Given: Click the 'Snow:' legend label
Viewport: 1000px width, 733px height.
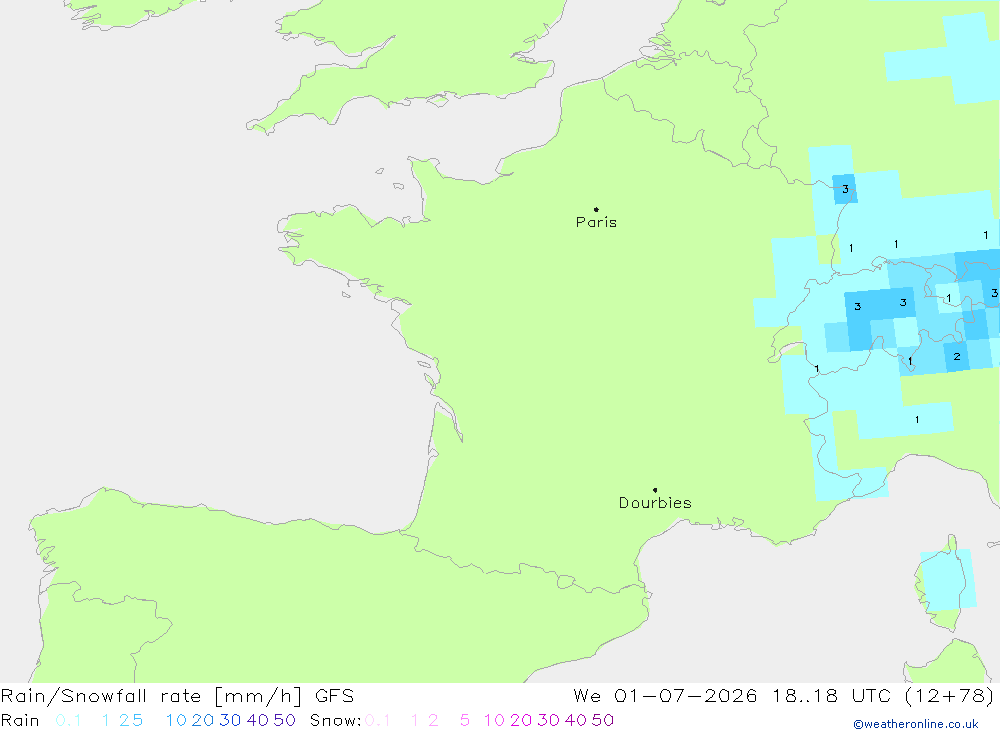Looking at the screenshot, I should (x=335, y=720).
